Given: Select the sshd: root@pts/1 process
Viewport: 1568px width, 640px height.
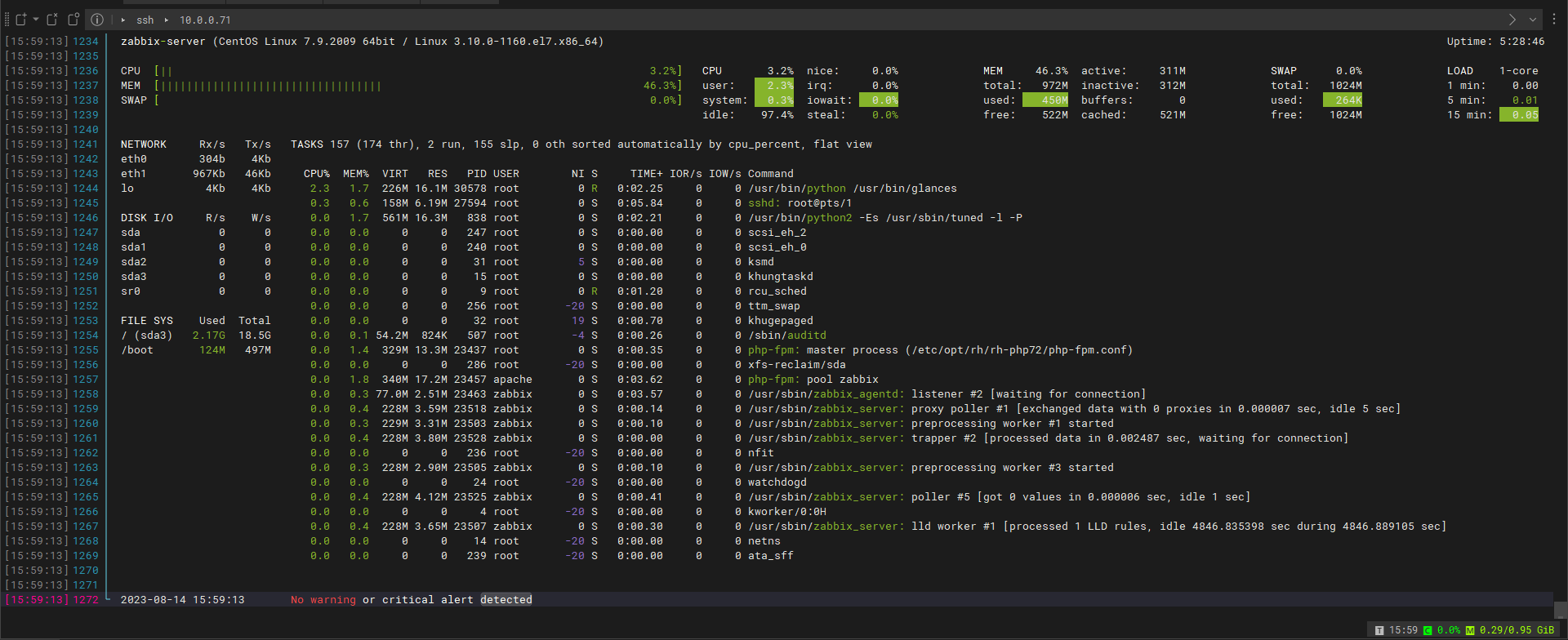Looking at the screenshot, I should tap(581, 203).
